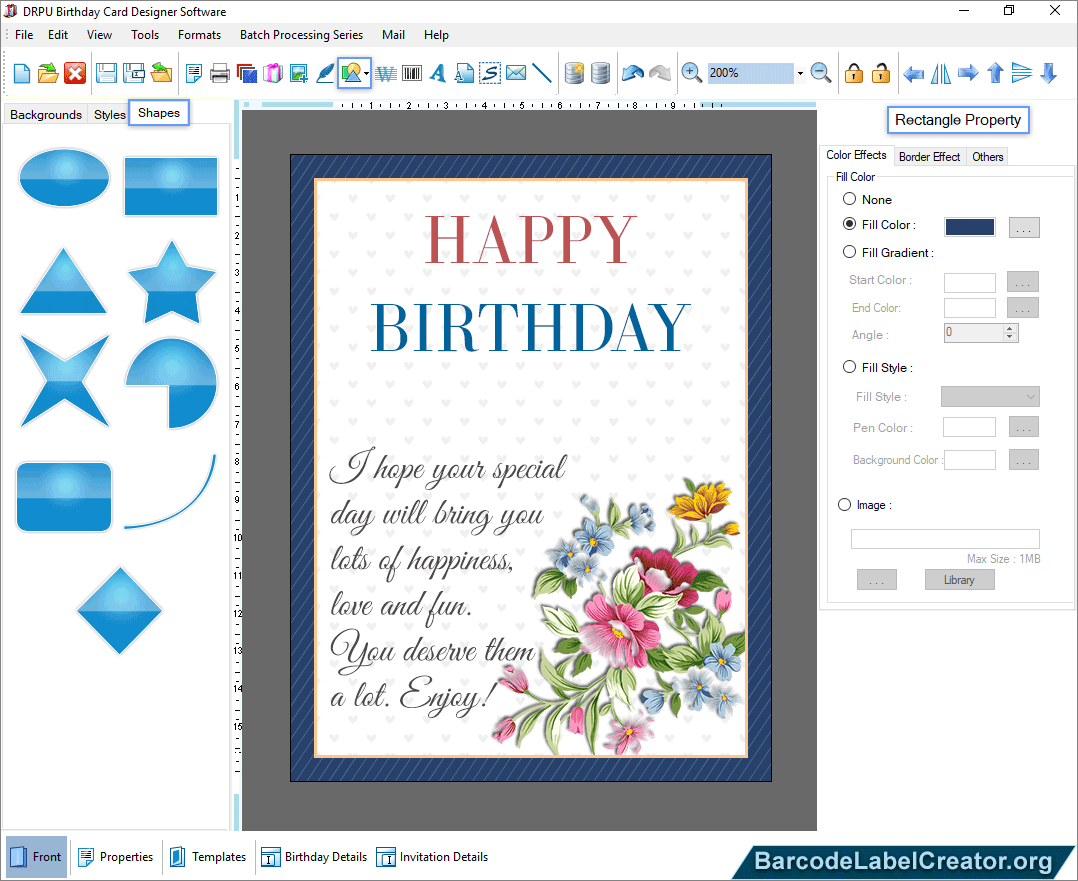
Task: Click the blue undo arrow icon
Action: pos(632,73)
